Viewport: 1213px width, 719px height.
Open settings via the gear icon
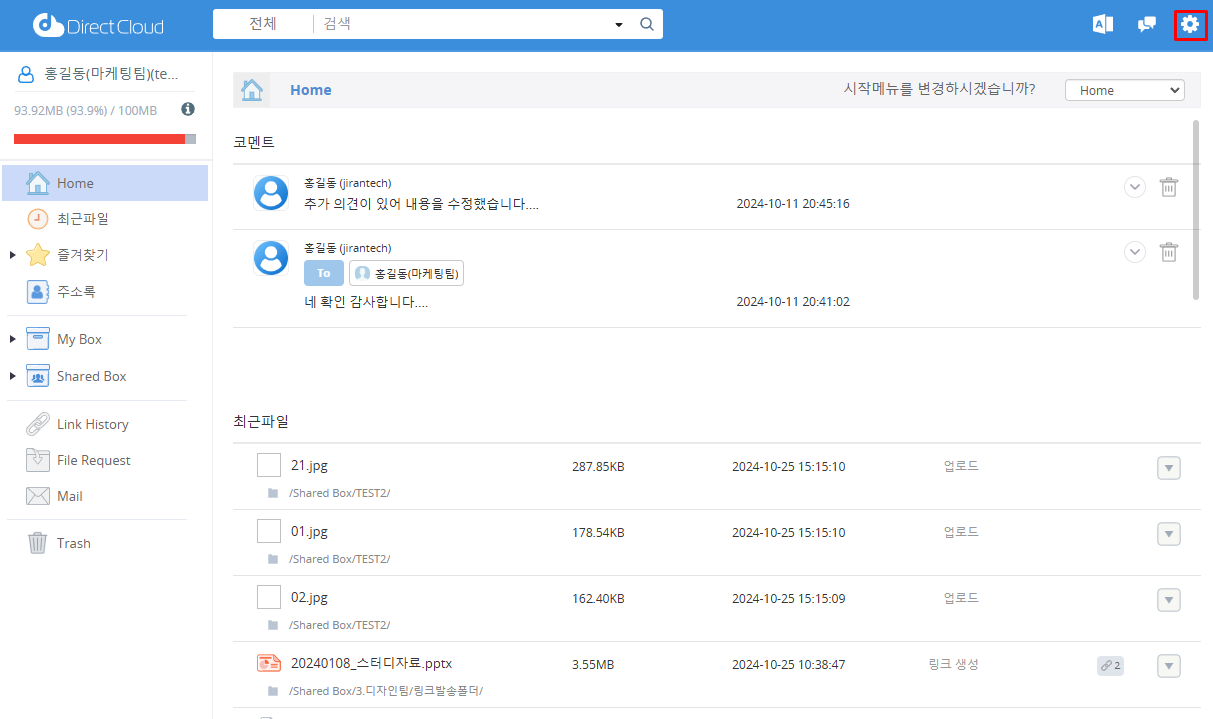(1189, 25)
